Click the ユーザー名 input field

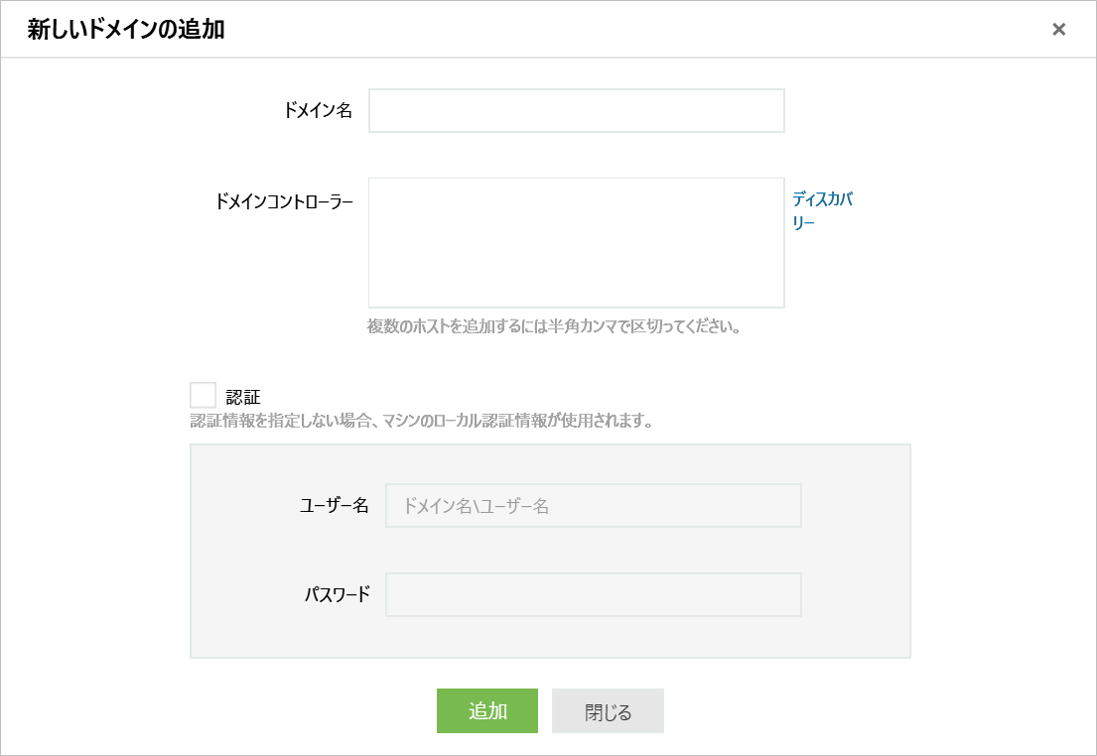(x=593, y=506)
